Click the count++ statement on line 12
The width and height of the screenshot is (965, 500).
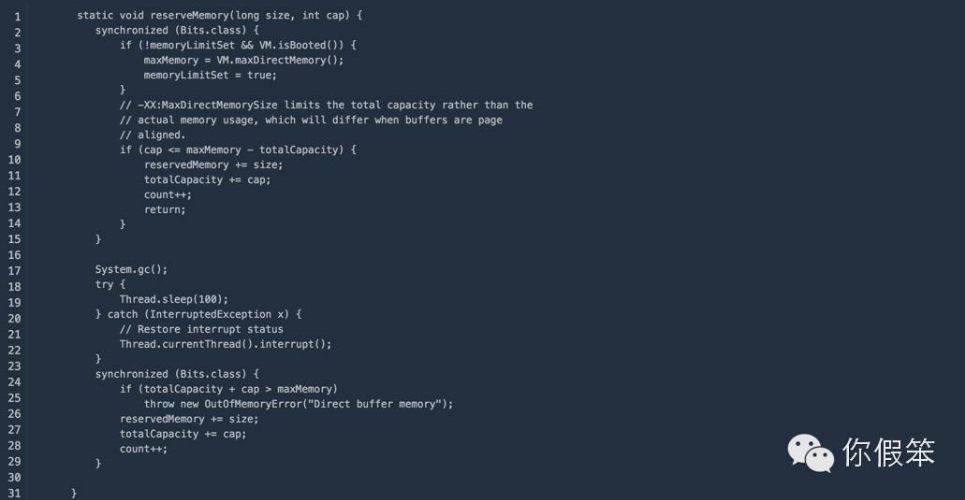(168, 195)
